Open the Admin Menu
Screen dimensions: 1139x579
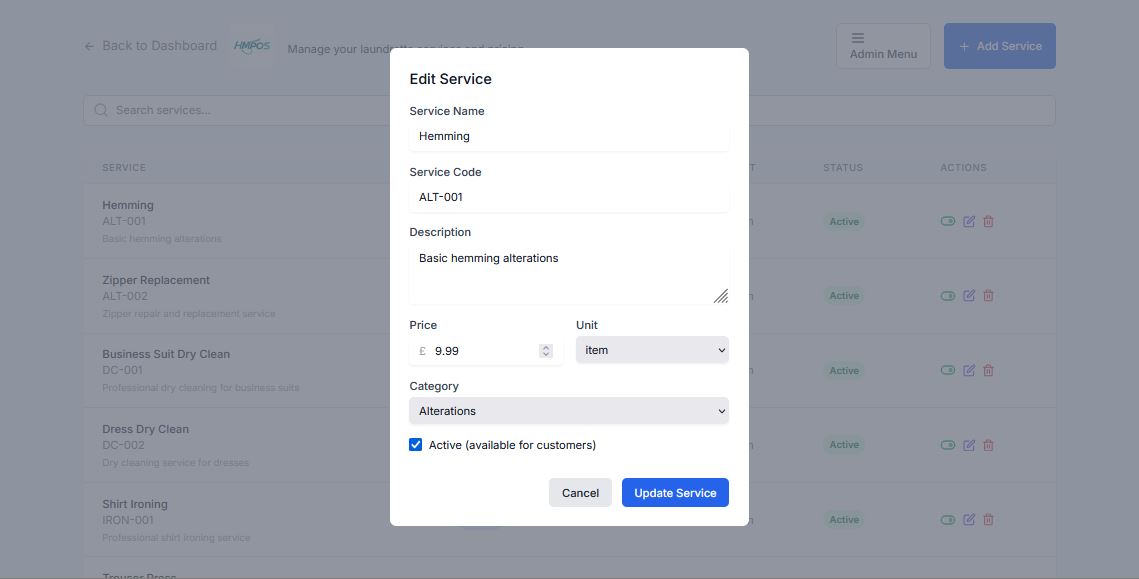(x=883, y=46)
